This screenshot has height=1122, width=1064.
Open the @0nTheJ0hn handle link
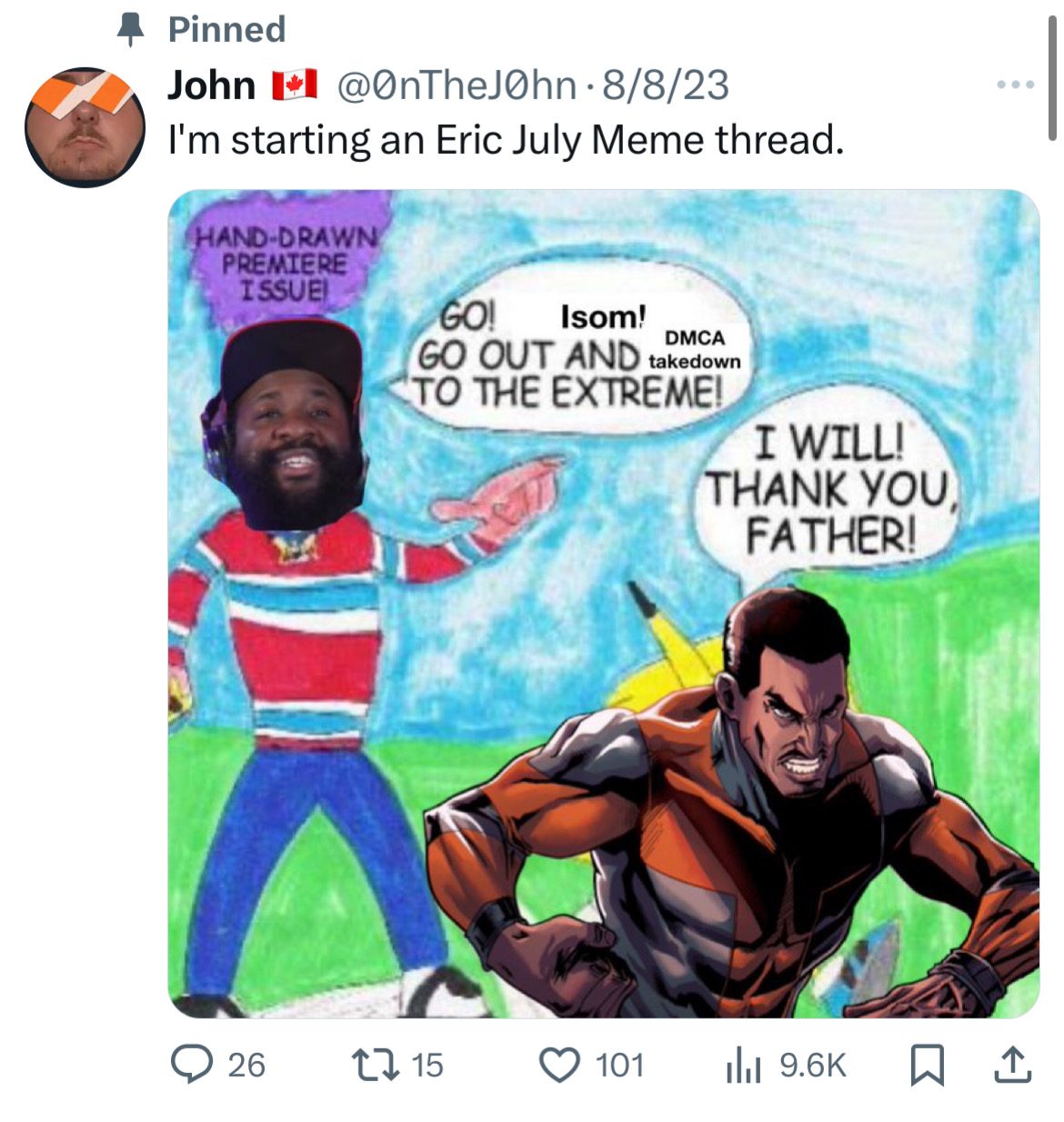(x=457, y=85)
